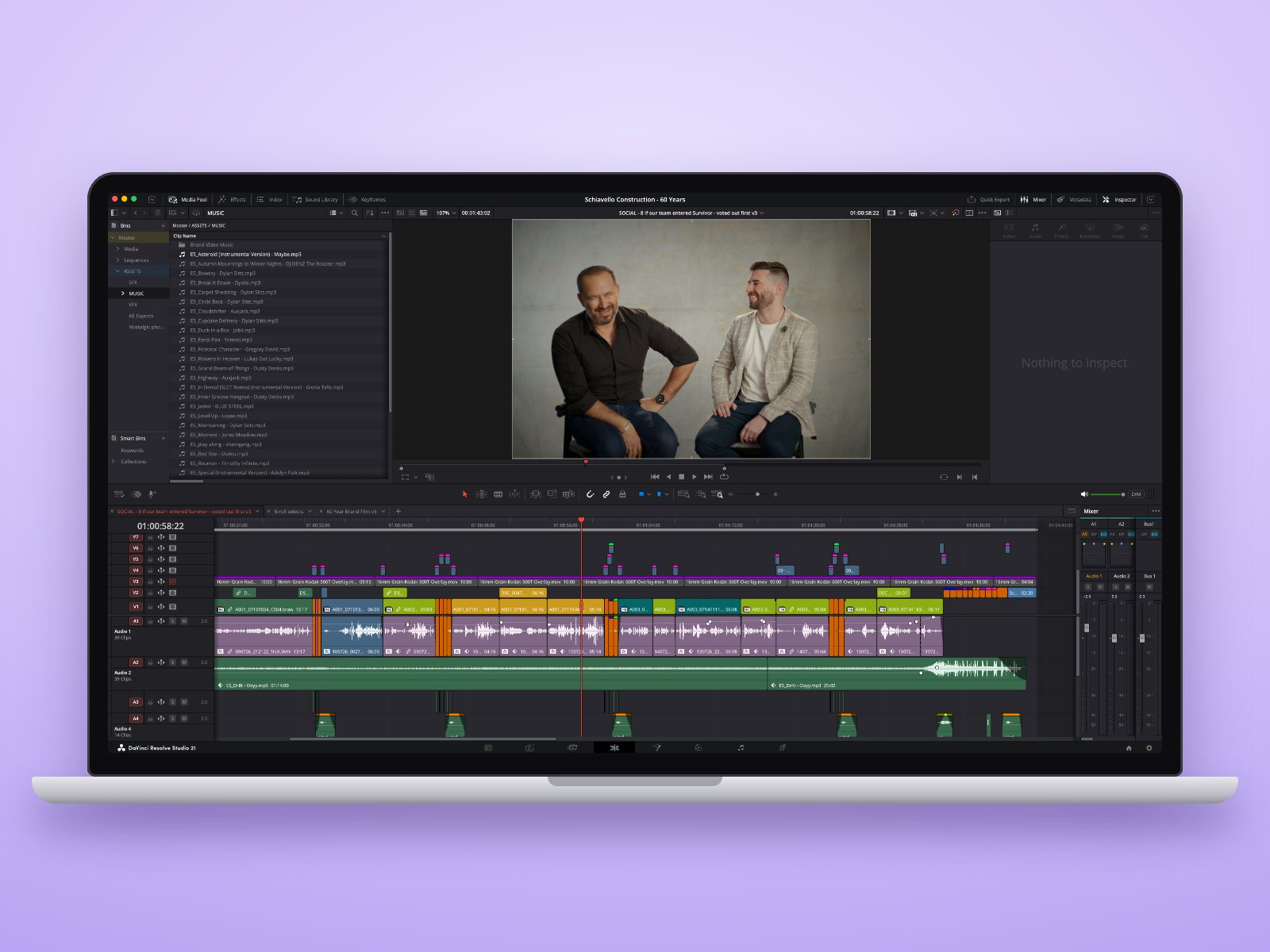
Task: Click the timeline view options icon
Action: (x=120, y=494)
